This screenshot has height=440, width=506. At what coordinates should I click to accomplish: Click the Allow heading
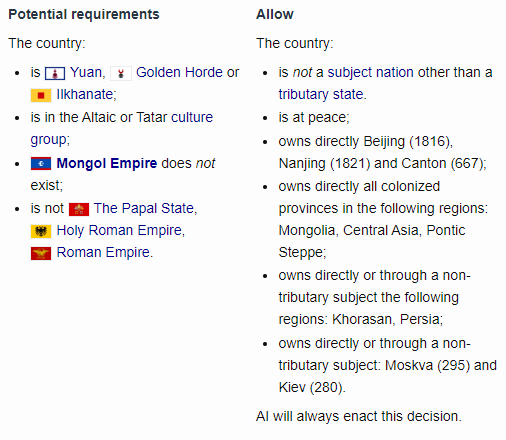[275, 14]
